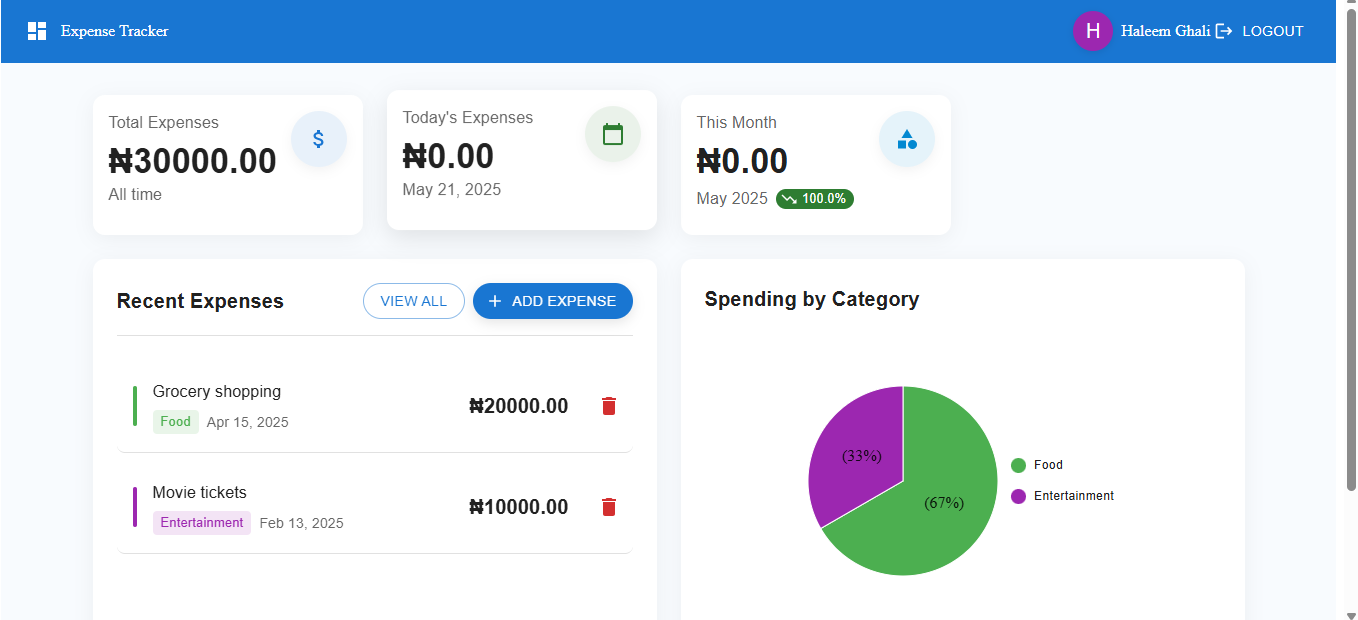Viewport: 1358px width, 620px height.
Task: Delete Grocery shopping using its trash icon
Action: pyautogui.click(x=608, y=406)
